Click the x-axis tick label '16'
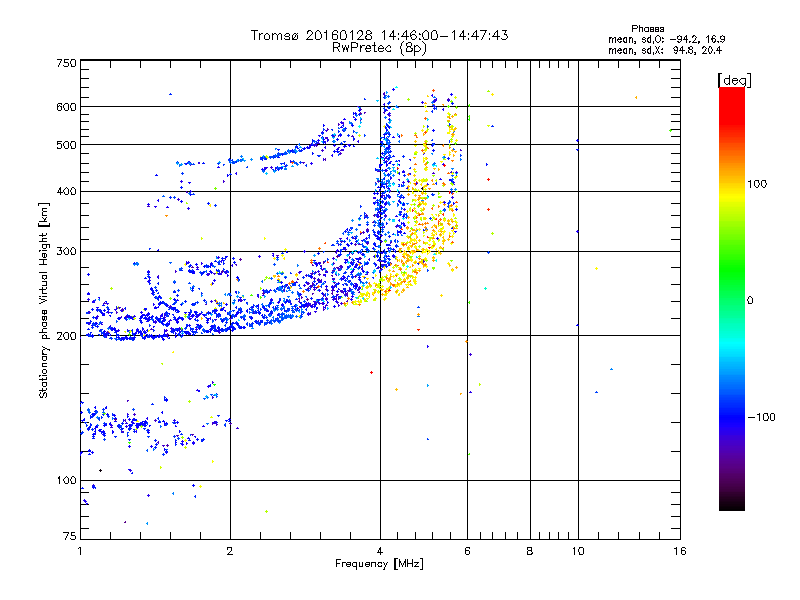800x600 pixels. [x=680, y=551]
